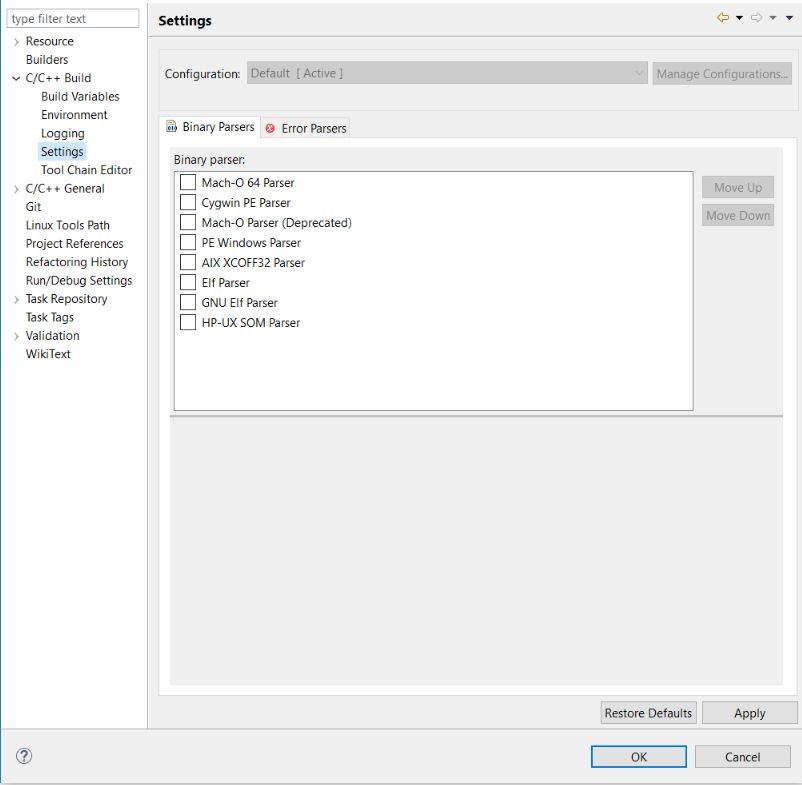802x785 pixels.
Task: Open the view menu triangle at top right
Action: (789, 18)
